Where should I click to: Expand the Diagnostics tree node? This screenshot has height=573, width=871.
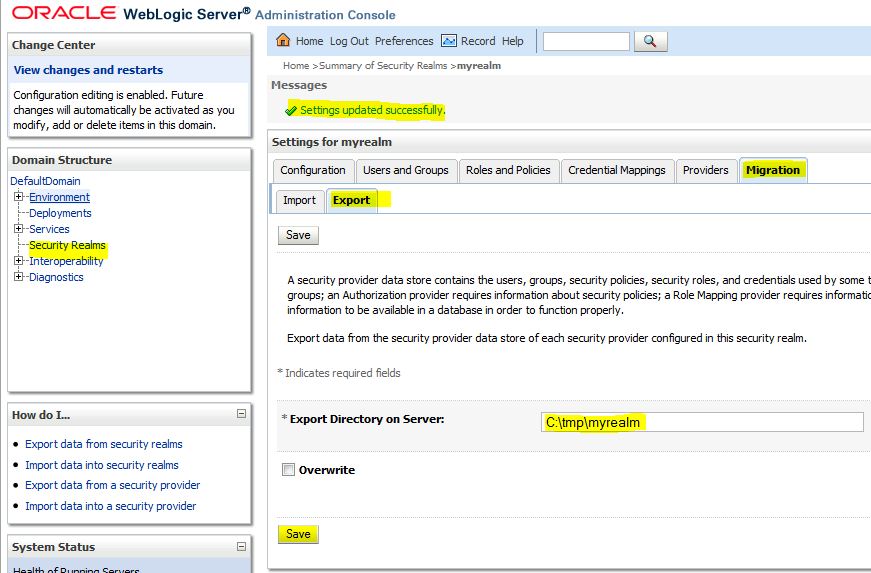(x=18, y=277)
